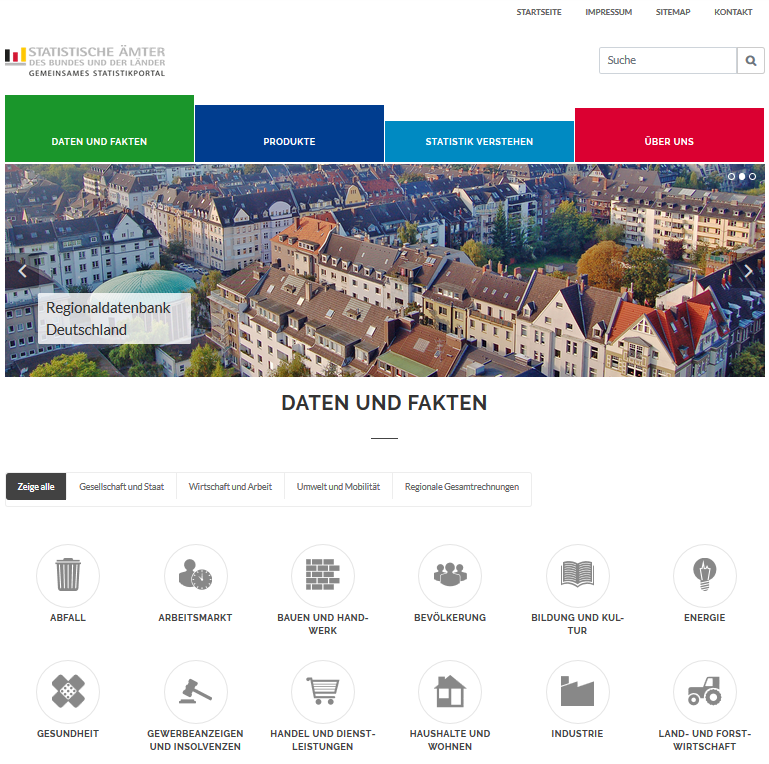This screenshot has height=764, width=769.
Task: Click the GEWERBEANZEIGEN UND INSOLVENZEN label
Action: (195, 740)
